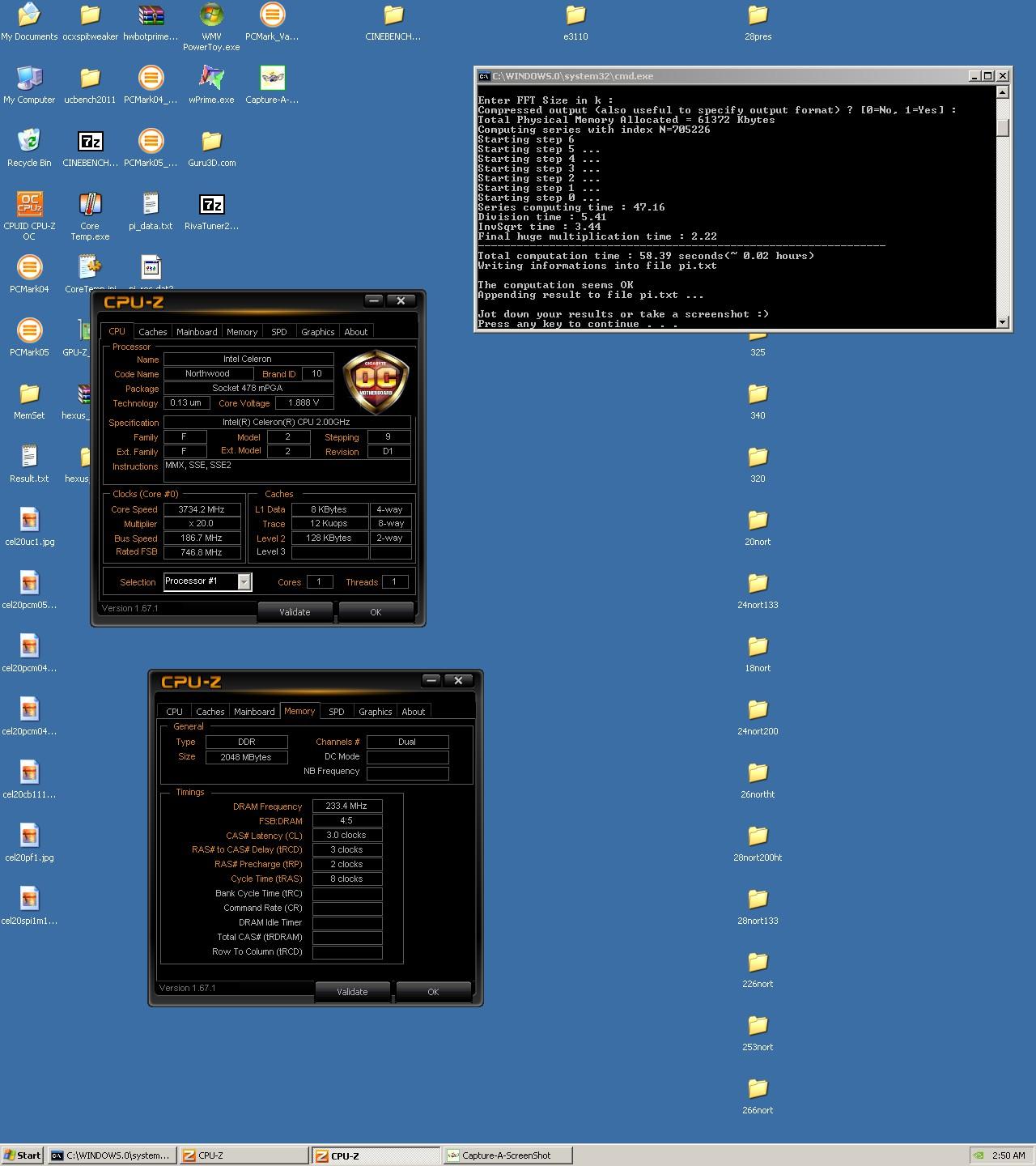The image size is (1036, 1166).
Task: Open About tab in upper CPU-Z window
Action: click(x=356, y=332)
